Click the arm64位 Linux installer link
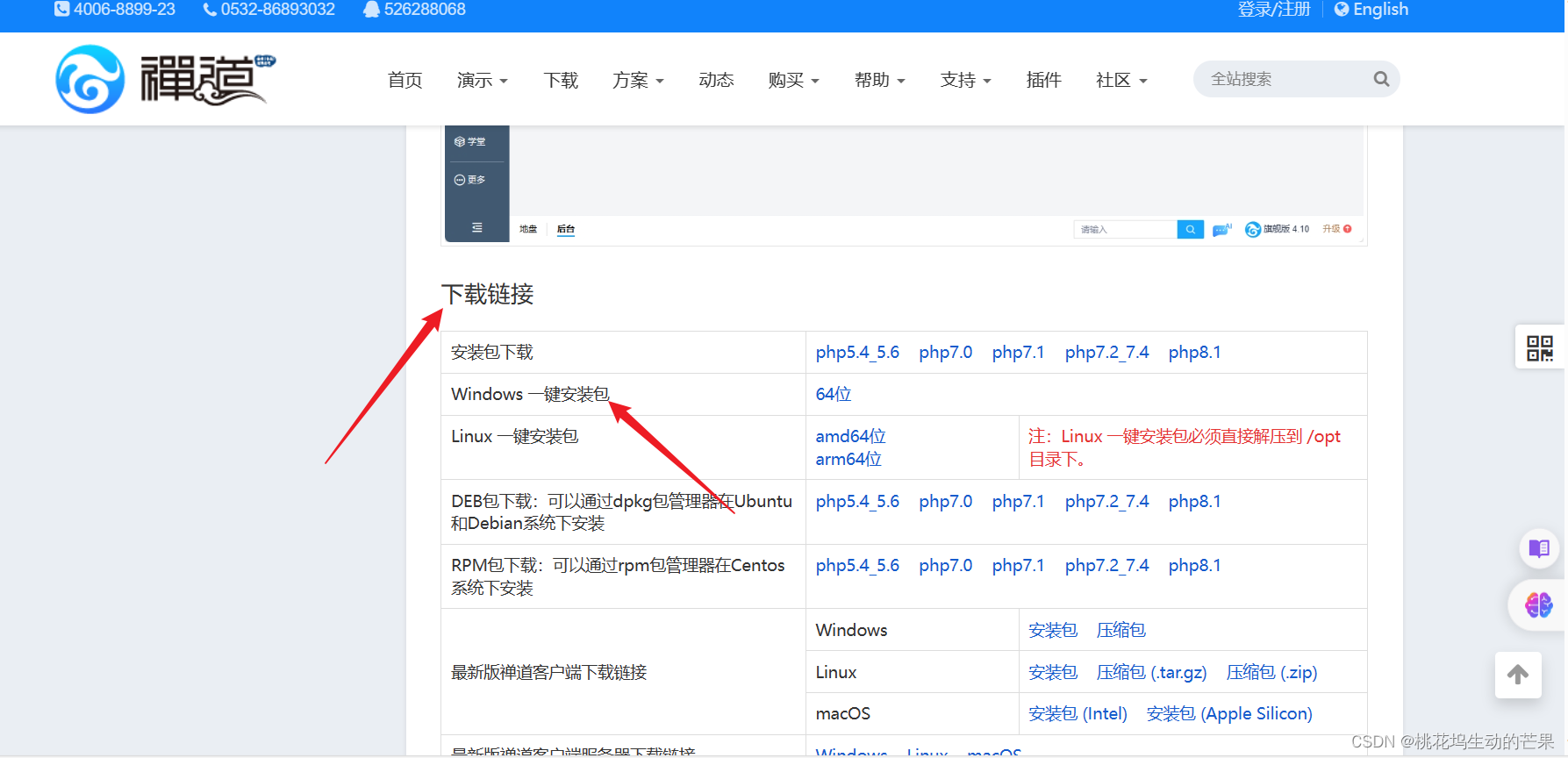The height and width of the screenshot is (758, 1568). coord(848,459)
